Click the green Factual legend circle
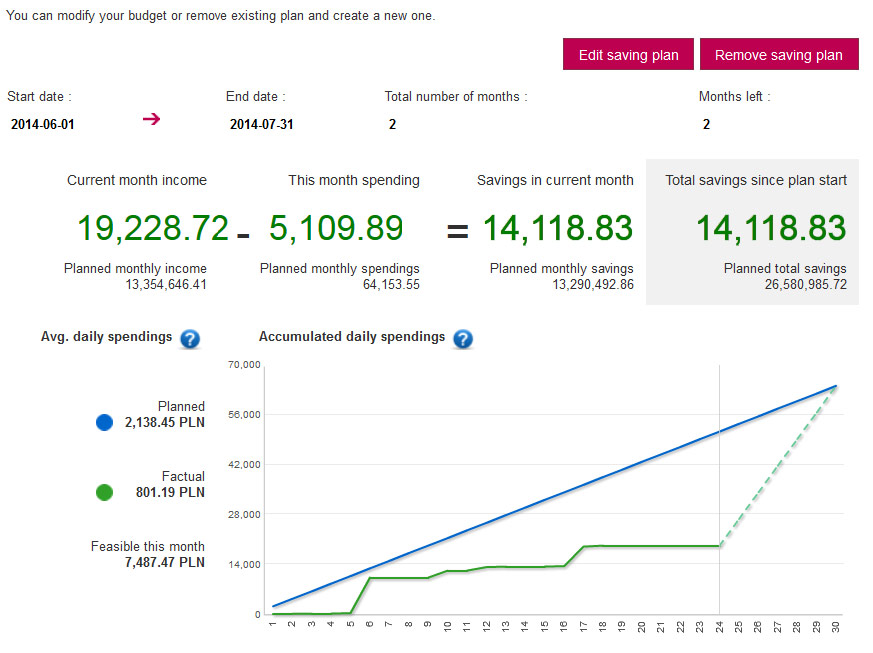The height and width of the screenshot is (653, 873). [105, 493]
